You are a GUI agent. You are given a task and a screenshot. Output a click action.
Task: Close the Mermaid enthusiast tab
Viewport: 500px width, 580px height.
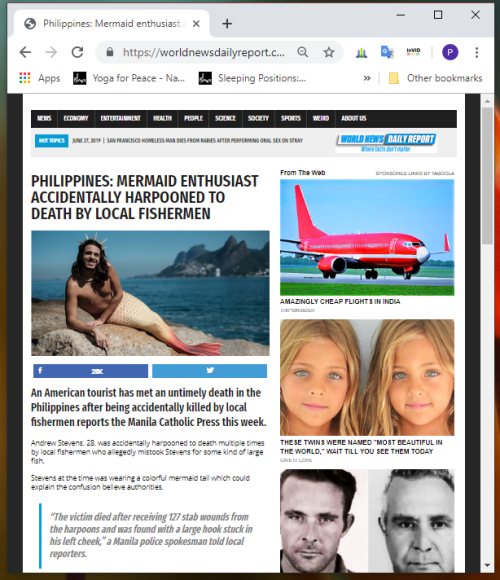196,24
